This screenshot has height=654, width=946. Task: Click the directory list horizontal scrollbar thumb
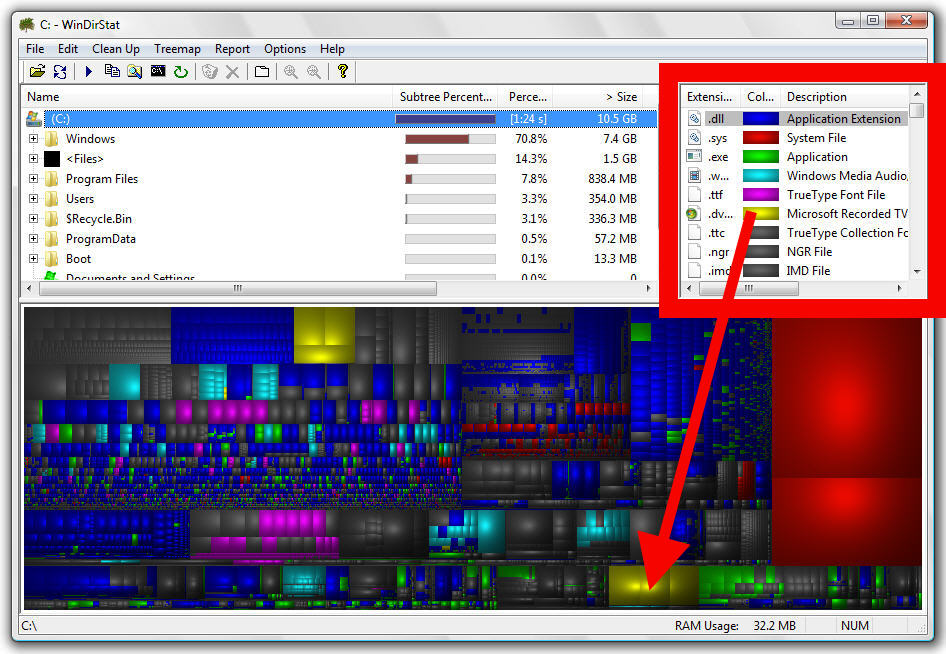tap(238, 288)
